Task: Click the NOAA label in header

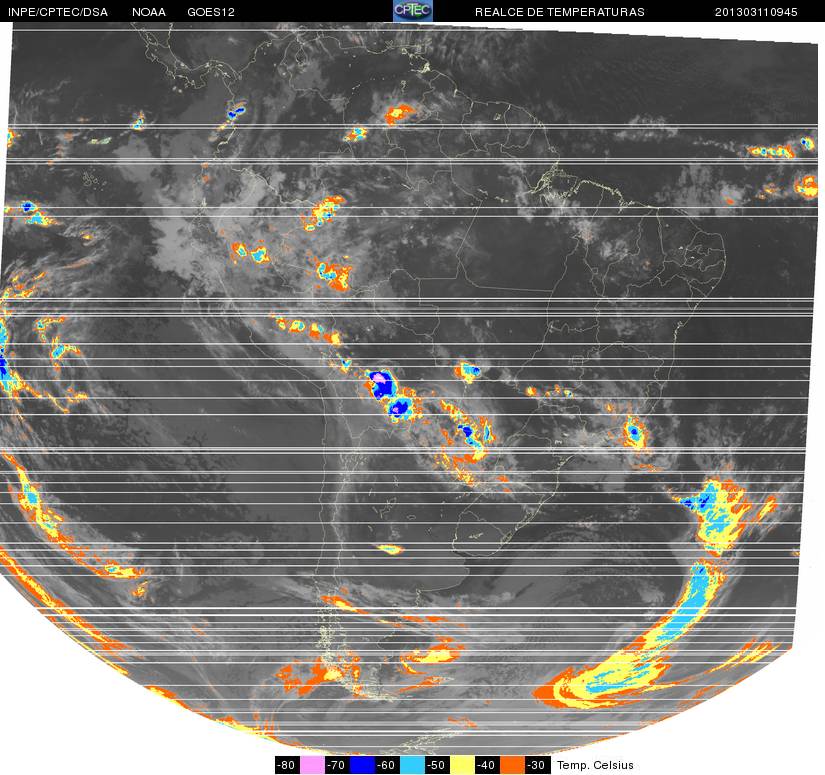Action: [x=149, y=12]
